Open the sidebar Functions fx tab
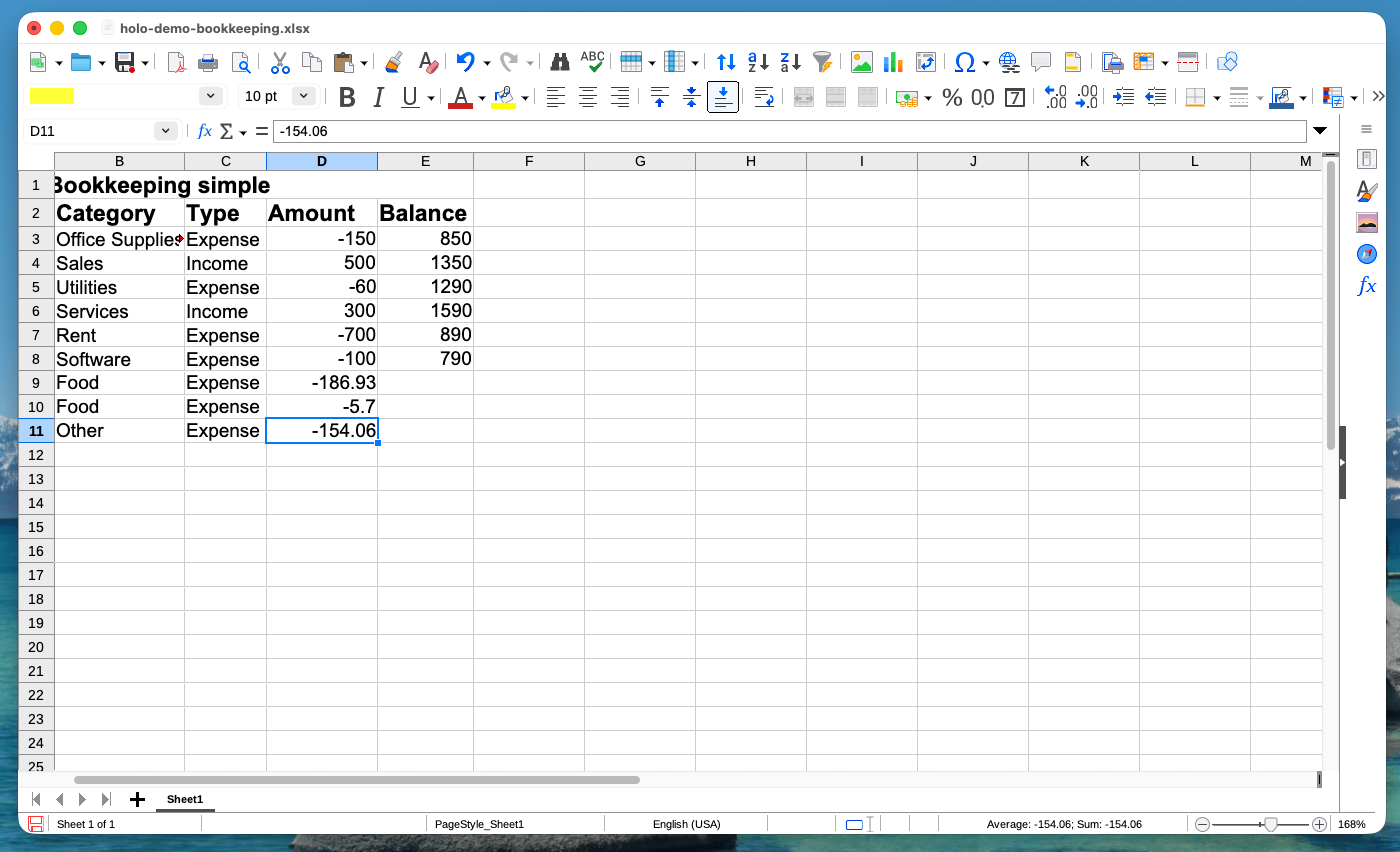Screen dimensions: 1400x852 tap(1367, 286)
